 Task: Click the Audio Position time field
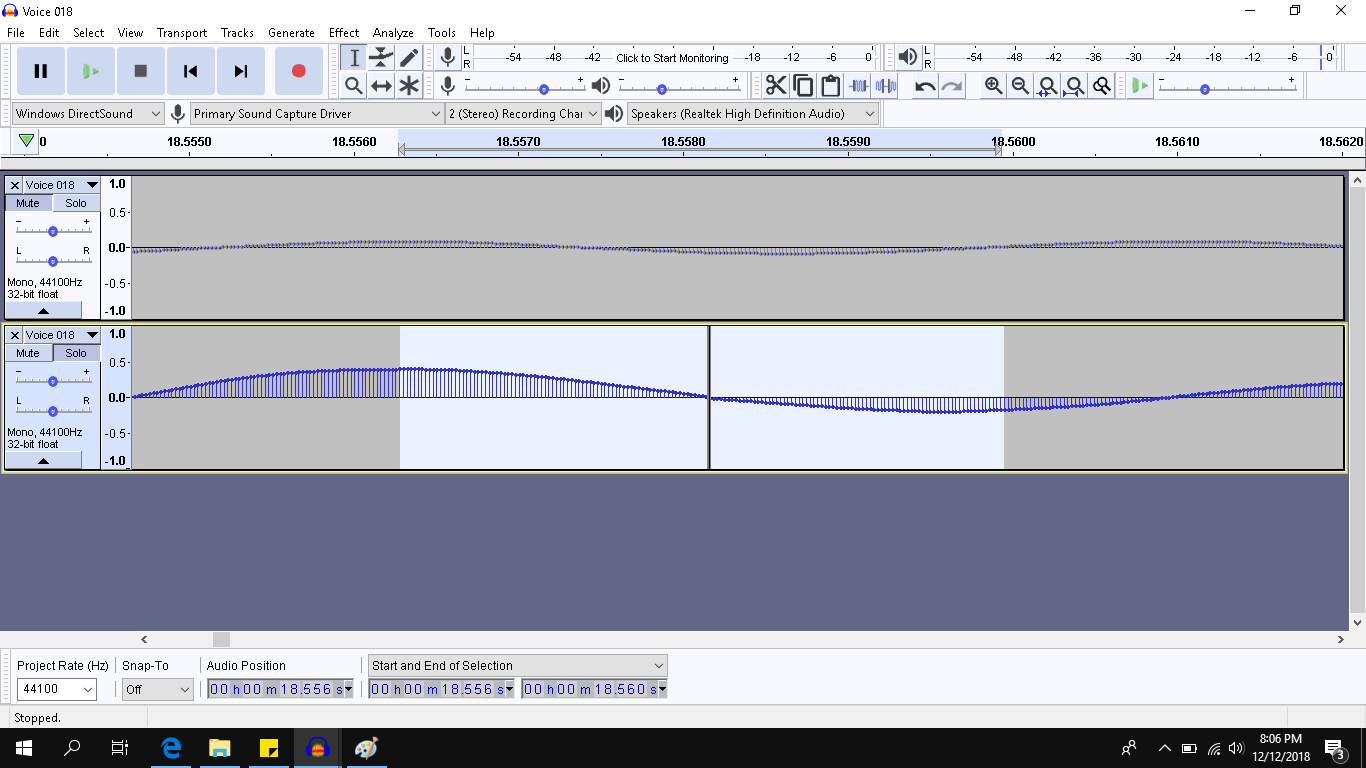click(x=280, y=689)
